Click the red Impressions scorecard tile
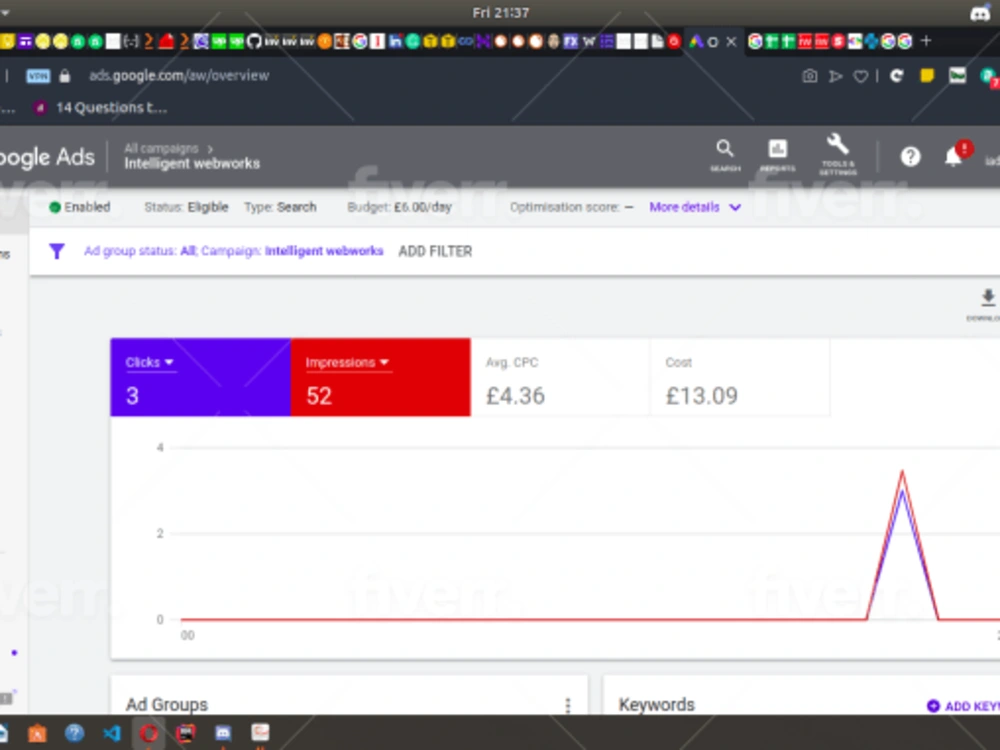 point(381,378)
